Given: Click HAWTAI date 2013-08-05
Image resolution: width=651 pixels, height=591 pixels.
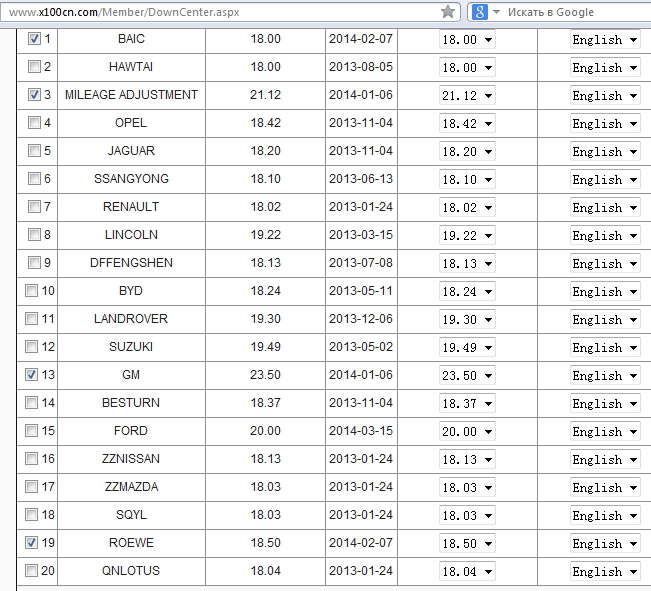Looking at the screenshot, I should (361, 66).
